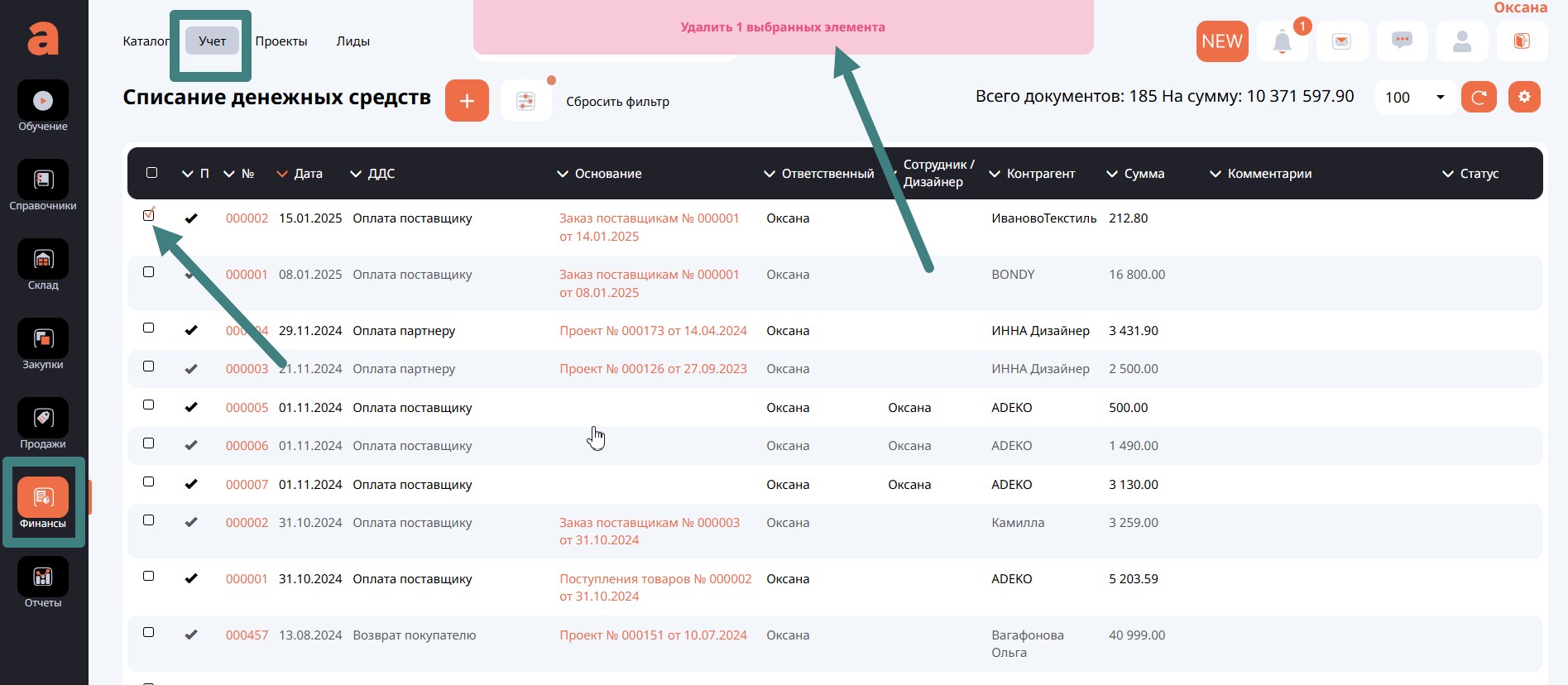Open the filter settings icon
The image size is (1568, 685).
525,101
